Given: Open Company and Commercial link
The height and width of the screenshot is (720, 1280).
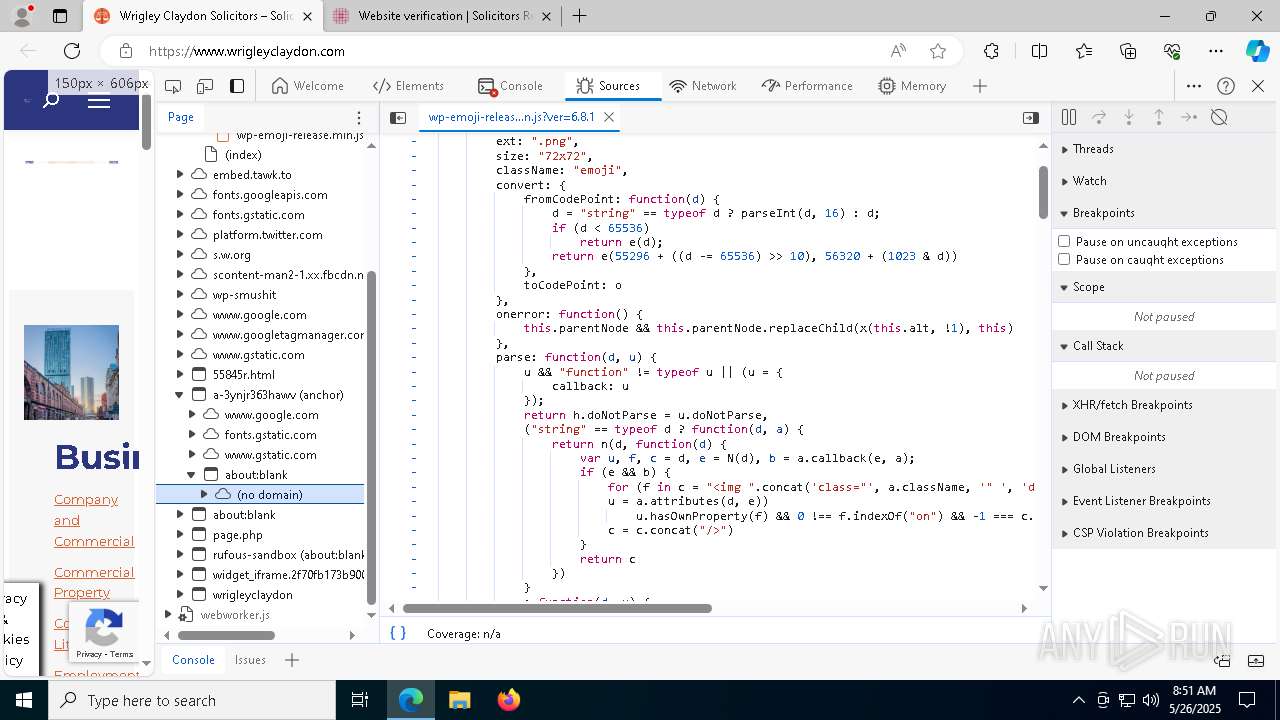Looking at the screenshot, I should (94, 520).
